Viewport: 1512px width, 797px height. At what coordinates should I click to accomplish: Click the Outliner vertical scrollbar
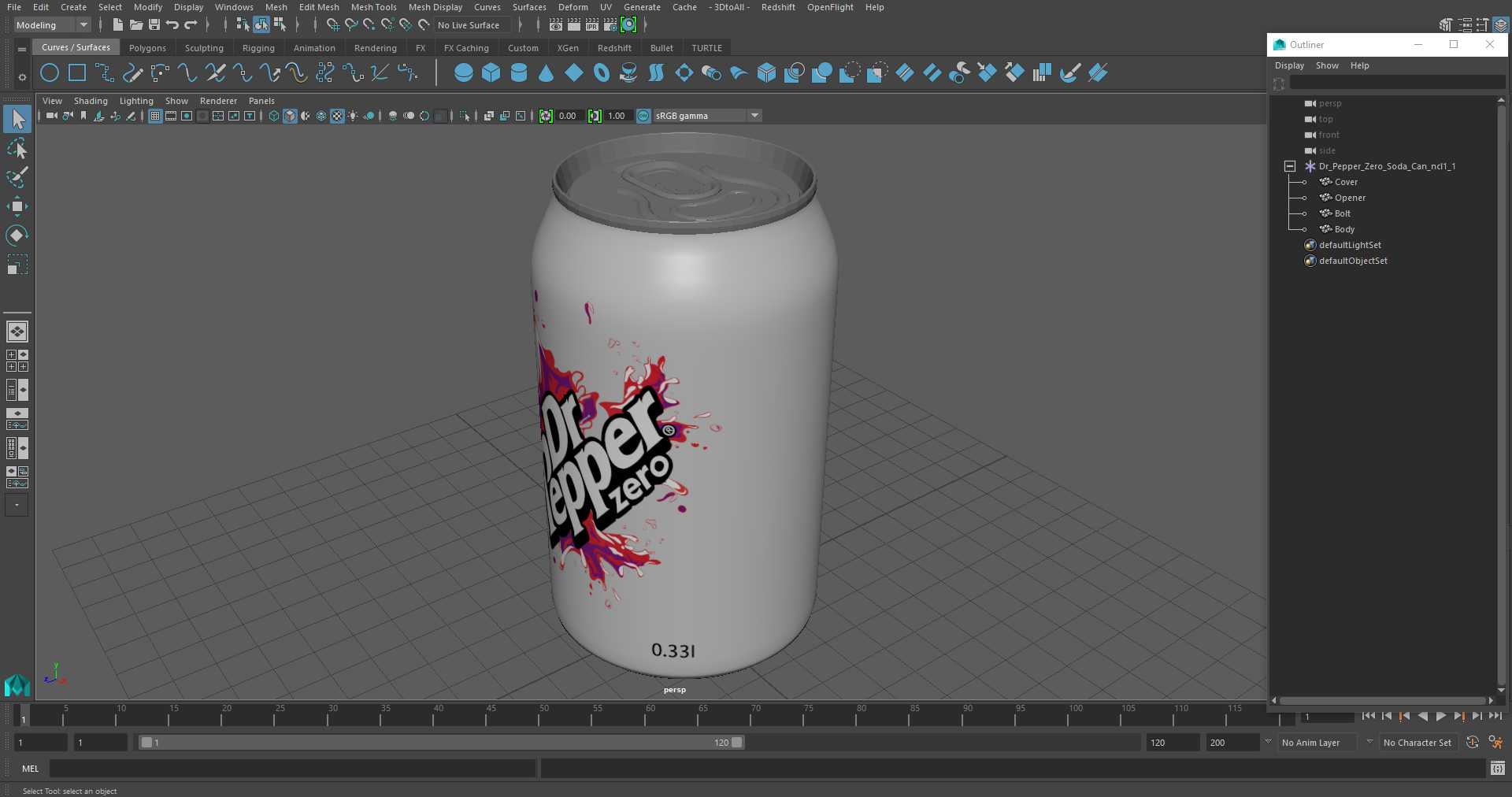[x=1501, y=394]
